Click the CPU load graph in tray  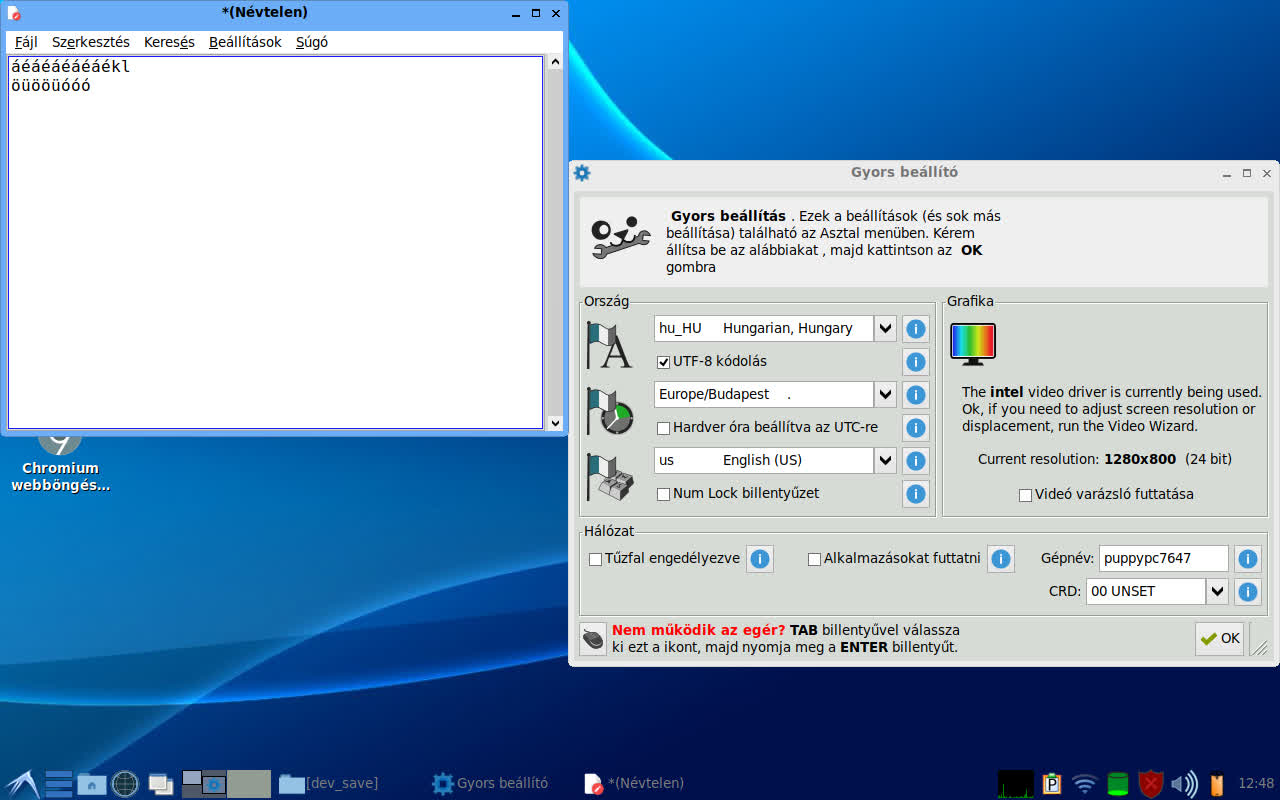coord(1016,784)
